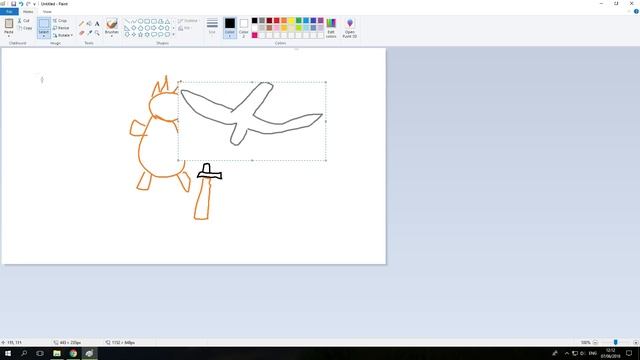This screenshot has width=640, height=360.
Task: Open Task View from taskbar
Action: (x=40, y=353)
